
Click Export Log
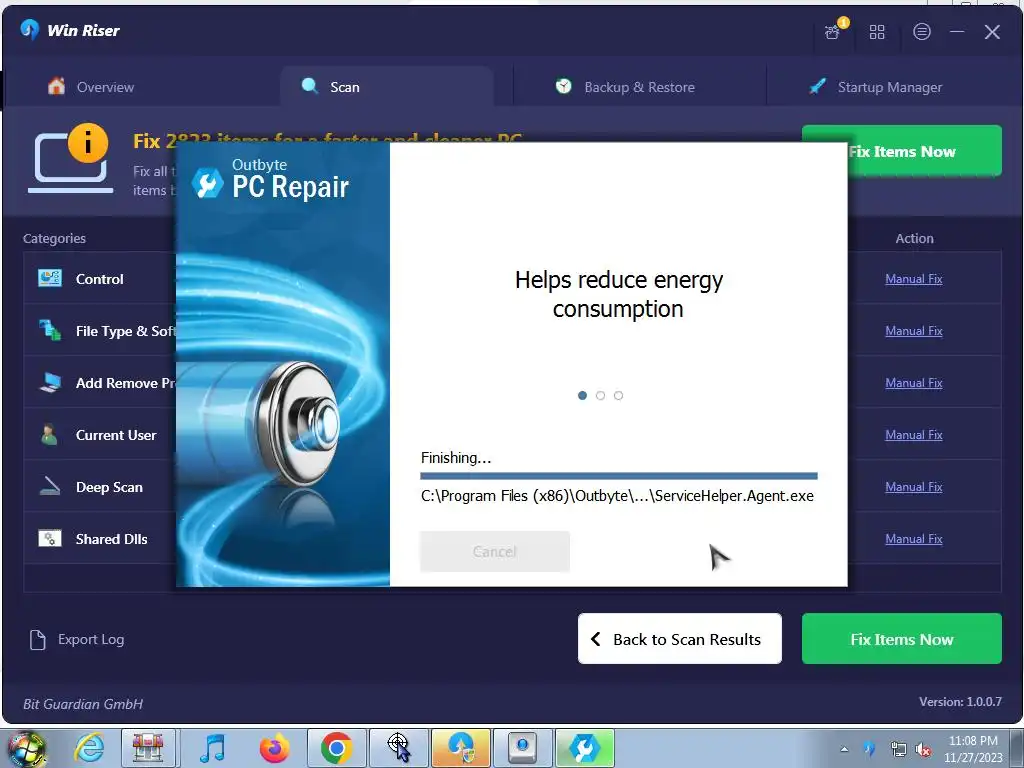click(77, 639)
